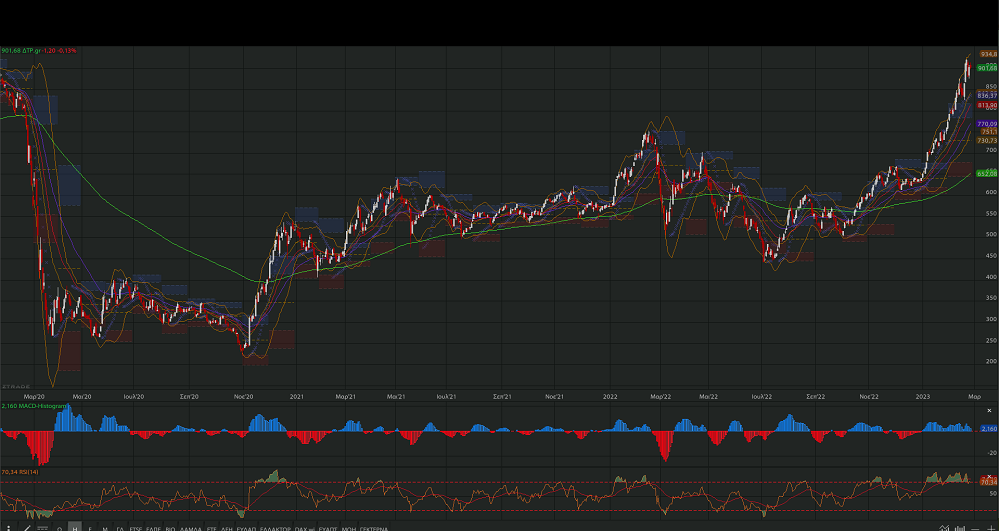Zoom in with the plus icon

[991, 528]
